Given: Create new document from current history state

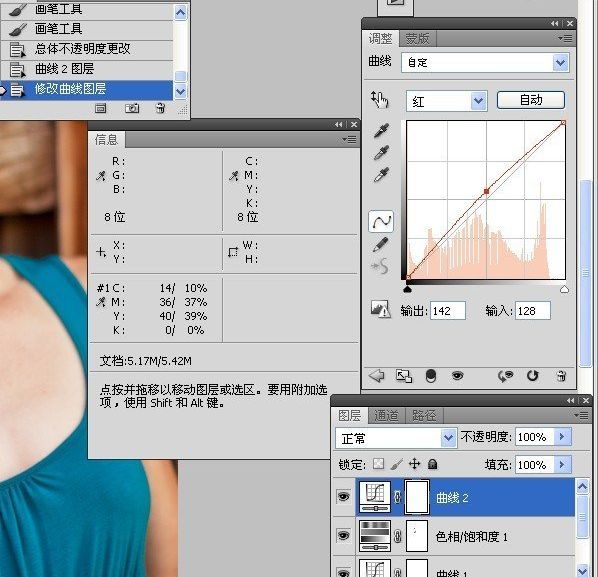Looking at the screenshot, I should click(101, 109).
